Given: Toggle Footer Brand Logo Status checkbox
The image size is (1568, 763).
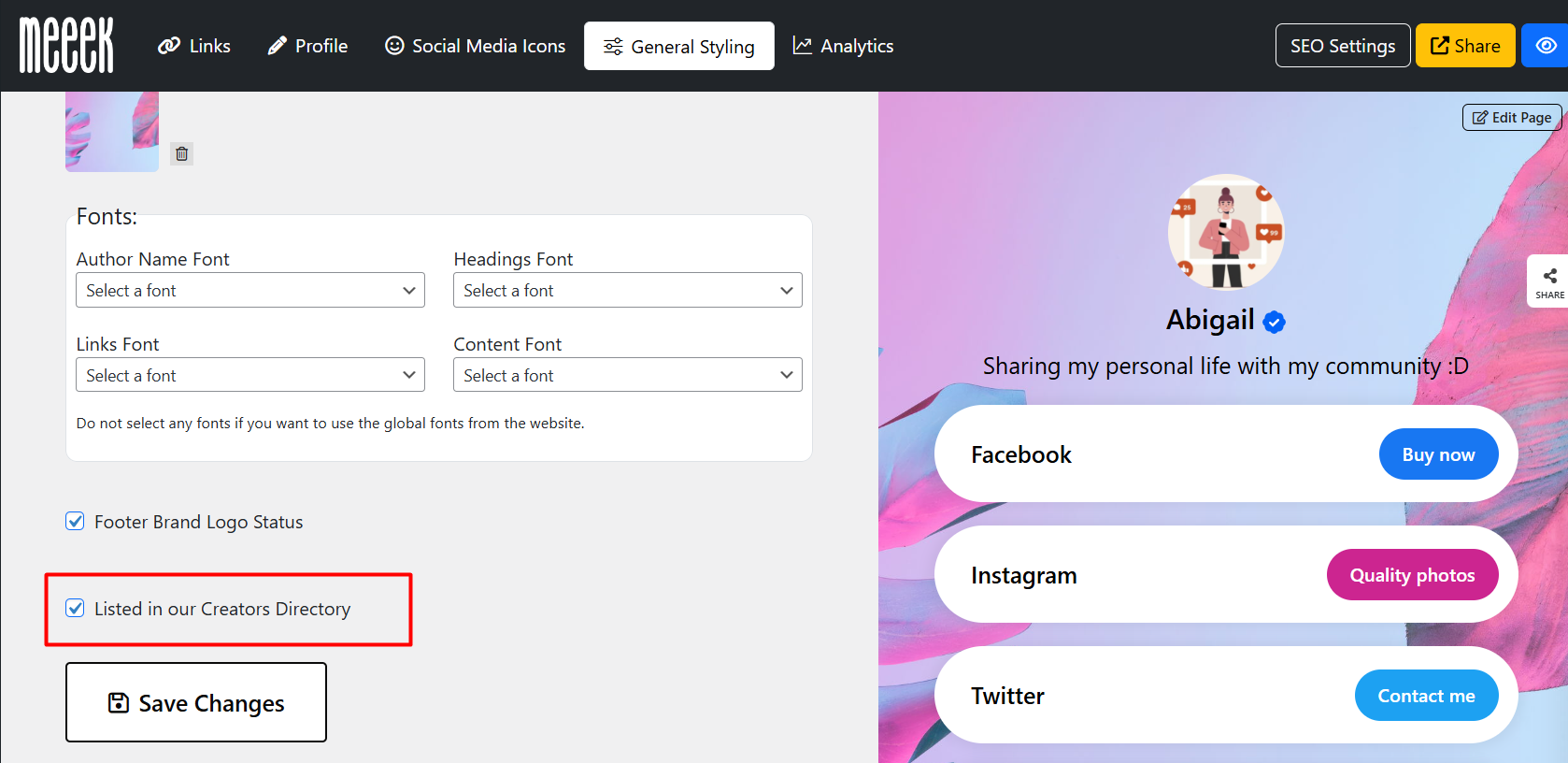Looking at the screenshot, I should tap(76, 522).
